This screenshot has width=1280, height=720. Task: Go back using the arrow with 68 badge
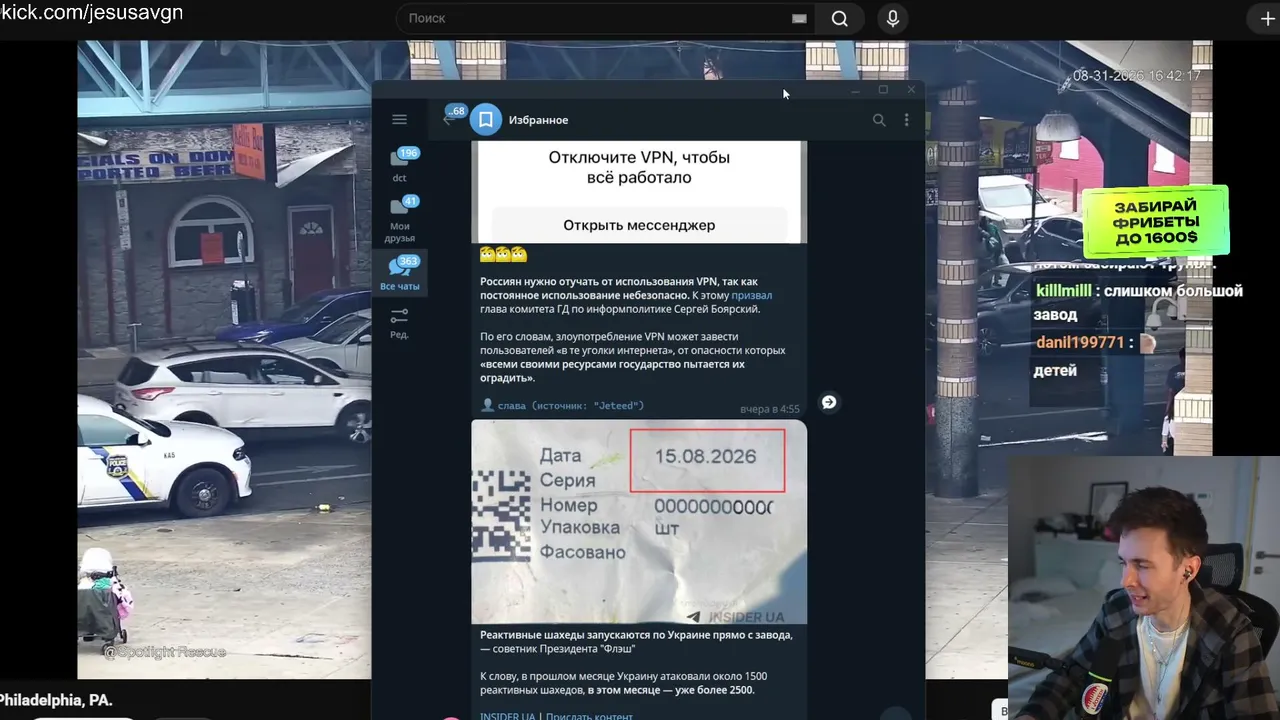click(x=449, y=119)
